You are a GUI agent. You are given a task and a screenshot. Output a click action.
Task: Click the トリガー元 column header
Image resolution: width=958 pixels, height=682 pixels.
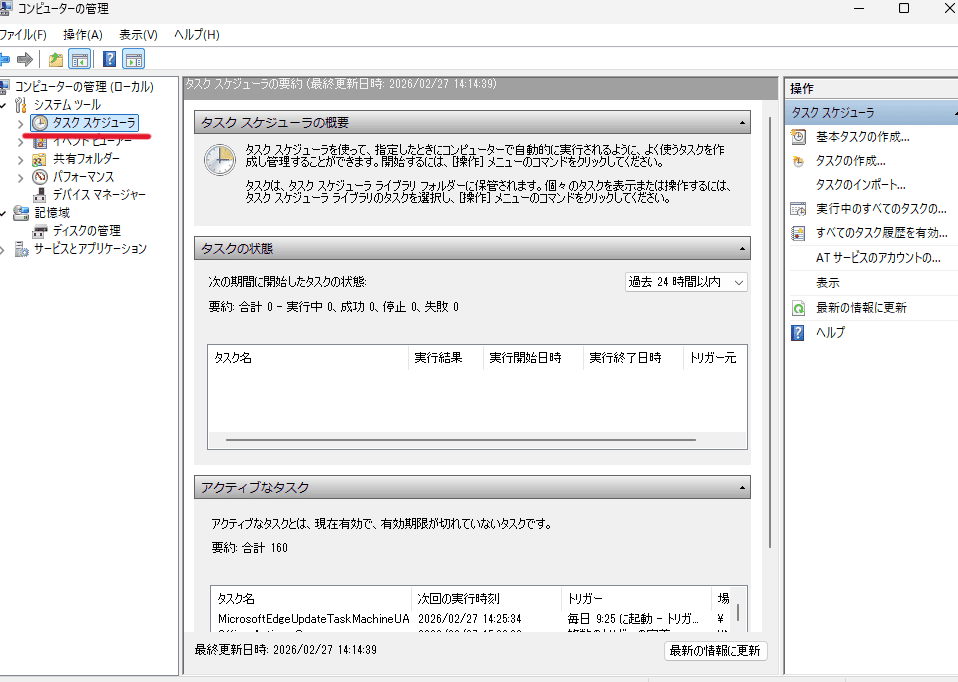tap(714, 358)
